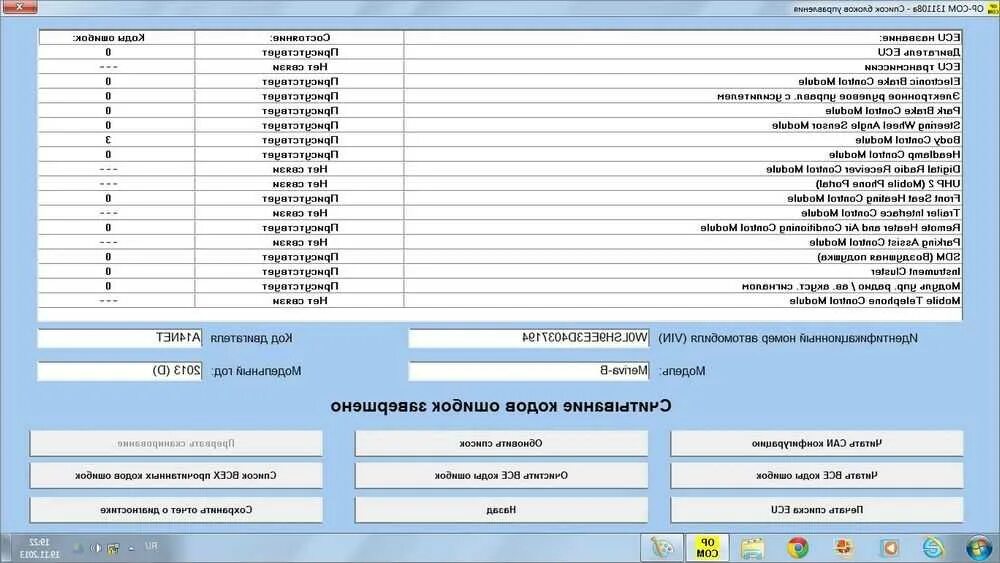Click 'Считывание кодов ошибок завершено' status text
This screenshot has height=563, width=1000.
(x=501, y=406)
